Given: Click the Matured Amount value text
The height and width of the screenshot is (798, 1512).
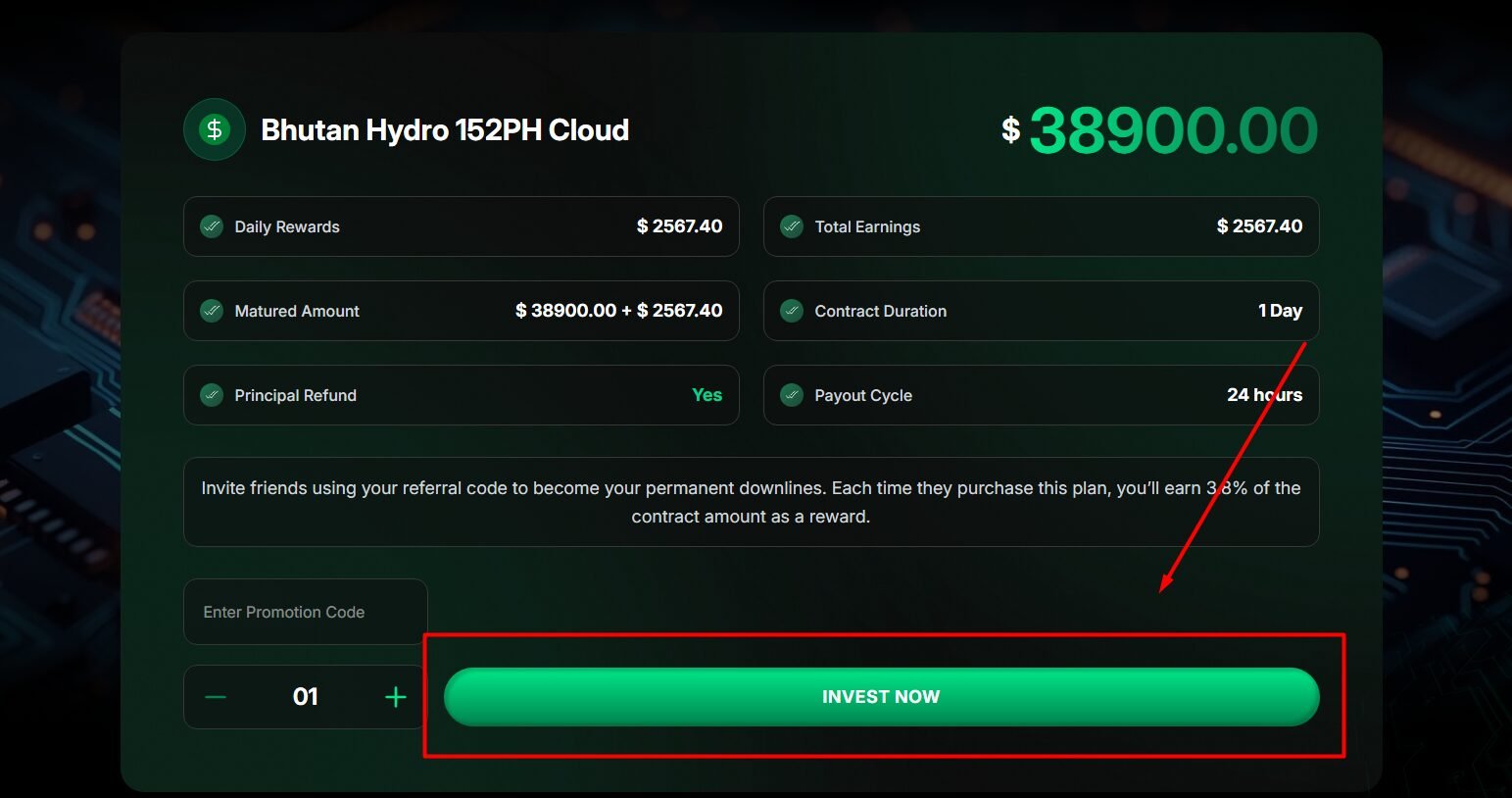Looking at the screenshot, I should [x=618, y=310].
